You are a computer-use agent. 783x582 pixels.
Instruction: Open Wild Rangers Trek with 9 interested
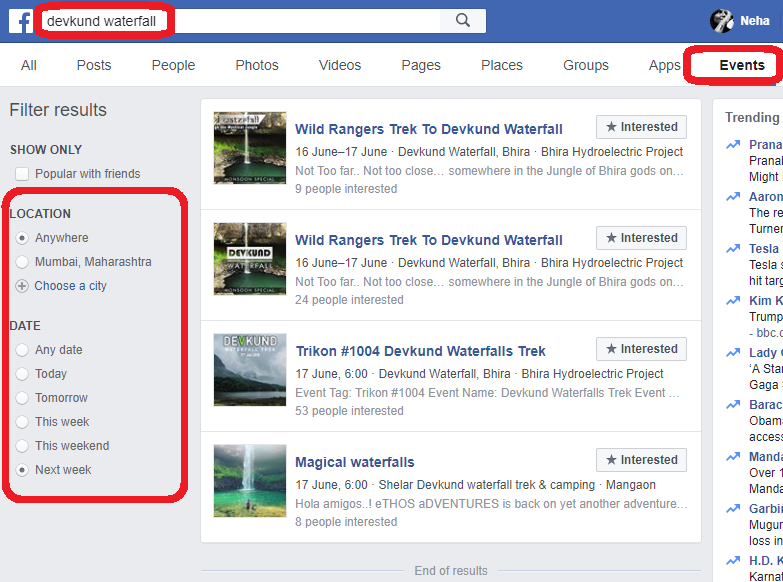(x=428, y=129)
